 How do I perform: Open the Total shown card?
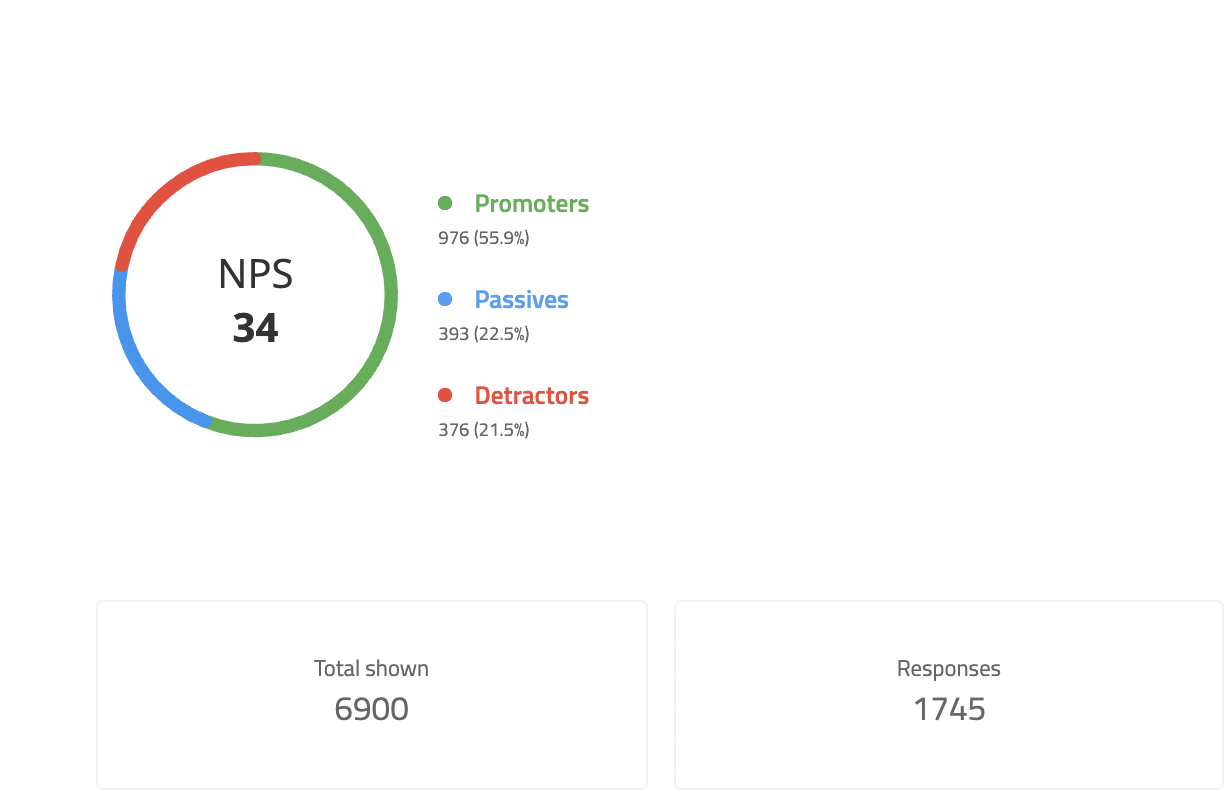click(372, 695)
